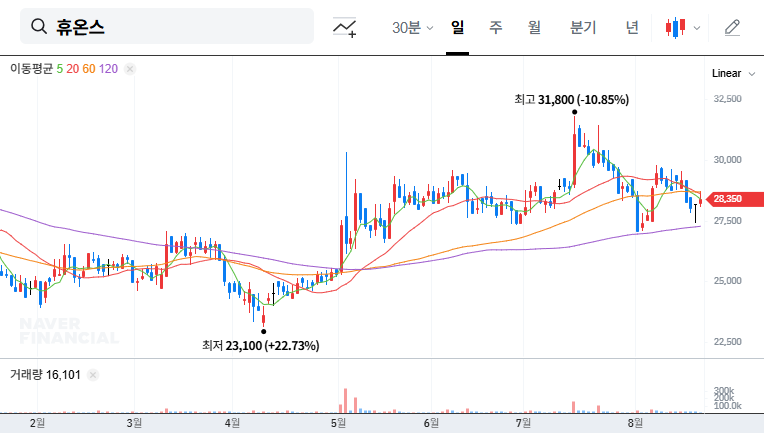Switch to the 일 daily tab
The image size is (764, 433).
point(457,27)
